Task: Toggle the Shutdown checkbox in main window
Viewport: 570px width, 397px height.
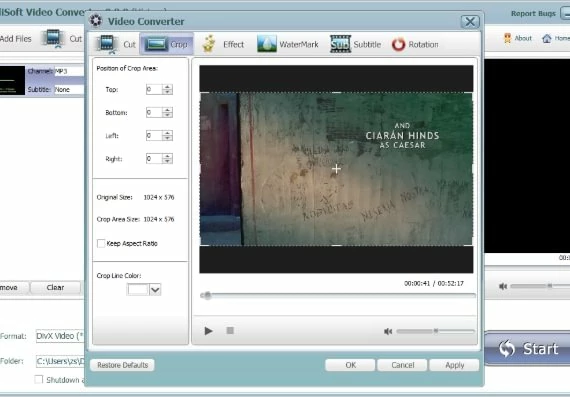Action: (x=39, y=380)
